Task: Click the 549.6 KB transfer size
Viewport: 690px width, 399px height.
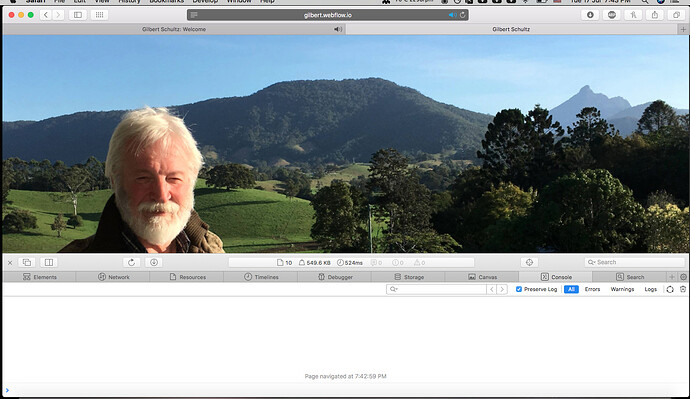Action: (x=315, y=263)
